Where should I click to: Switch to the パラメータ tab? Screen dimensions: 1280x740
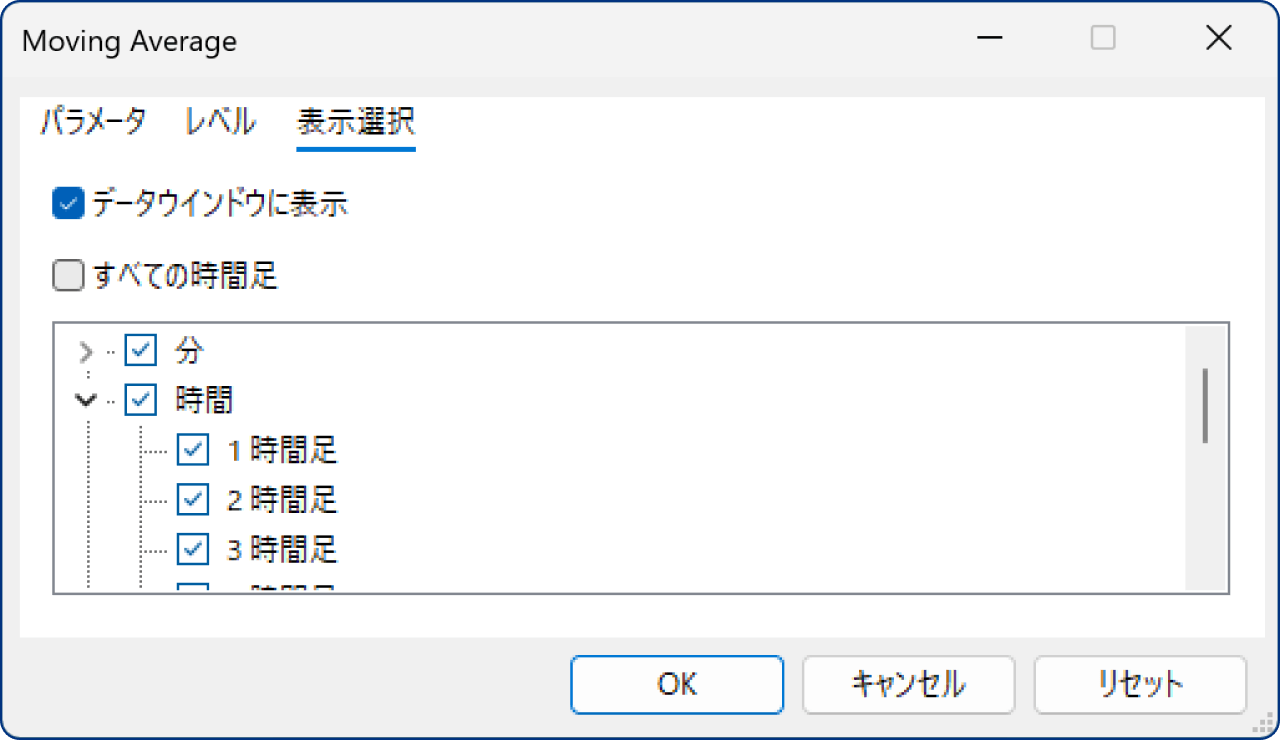[93, 120]
